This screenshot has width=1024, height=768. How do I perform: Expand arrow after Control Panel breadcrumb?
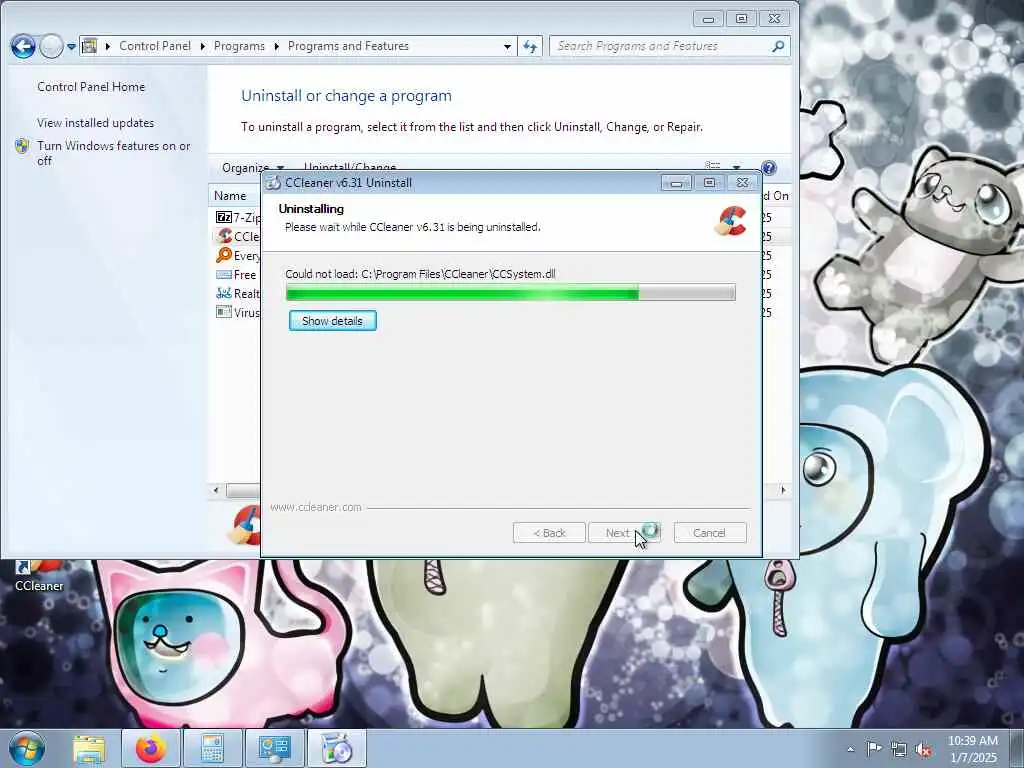202,46
